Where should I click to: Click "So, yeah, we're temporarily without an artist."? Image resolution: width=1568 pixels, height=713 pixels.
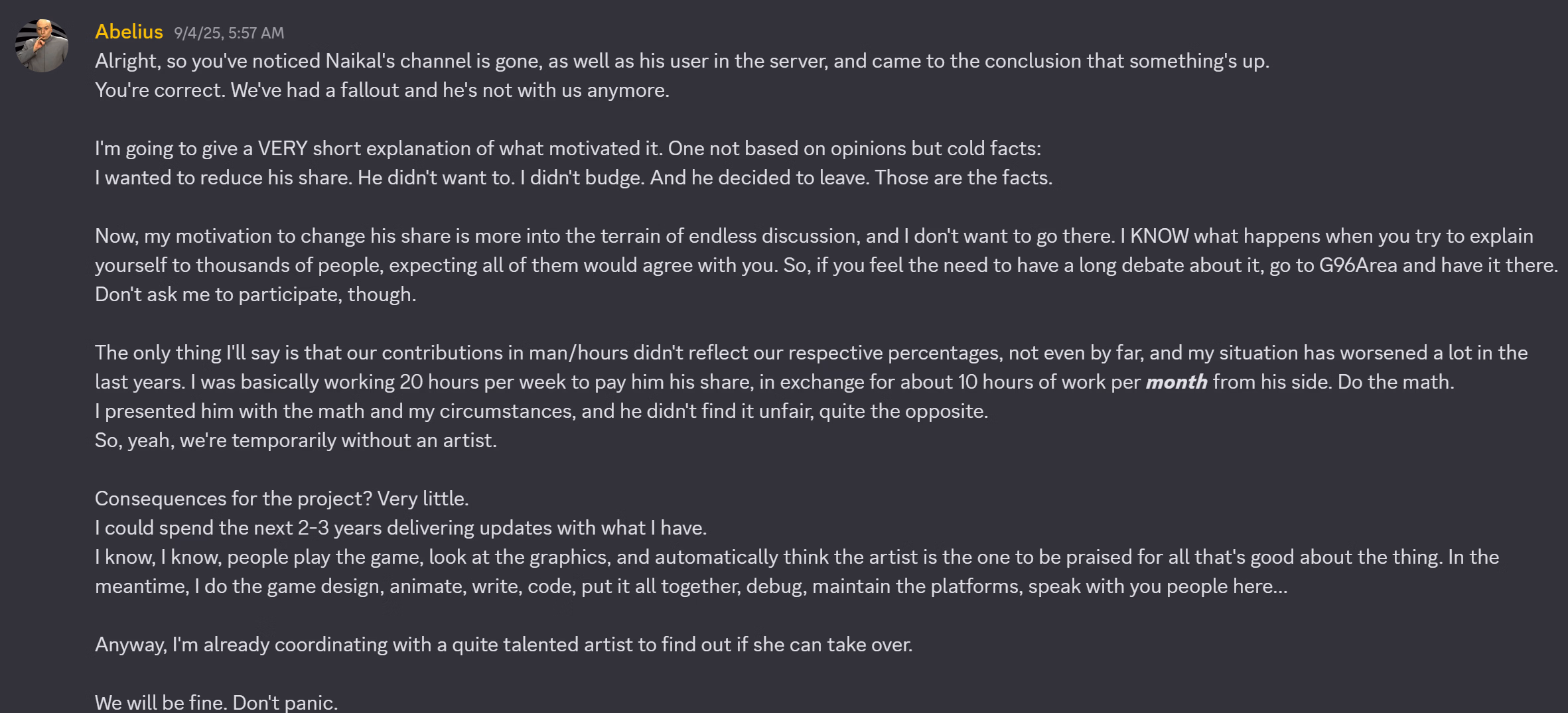(x=296, y=440)
